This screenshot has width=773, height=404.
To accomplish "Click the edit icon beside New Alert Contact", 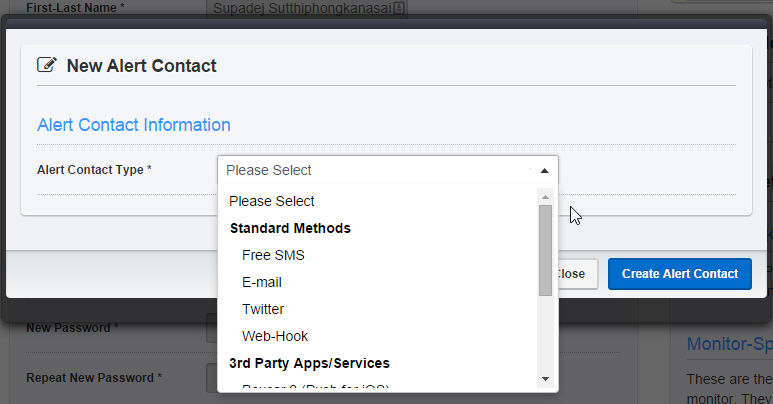I will click(46, 66).
